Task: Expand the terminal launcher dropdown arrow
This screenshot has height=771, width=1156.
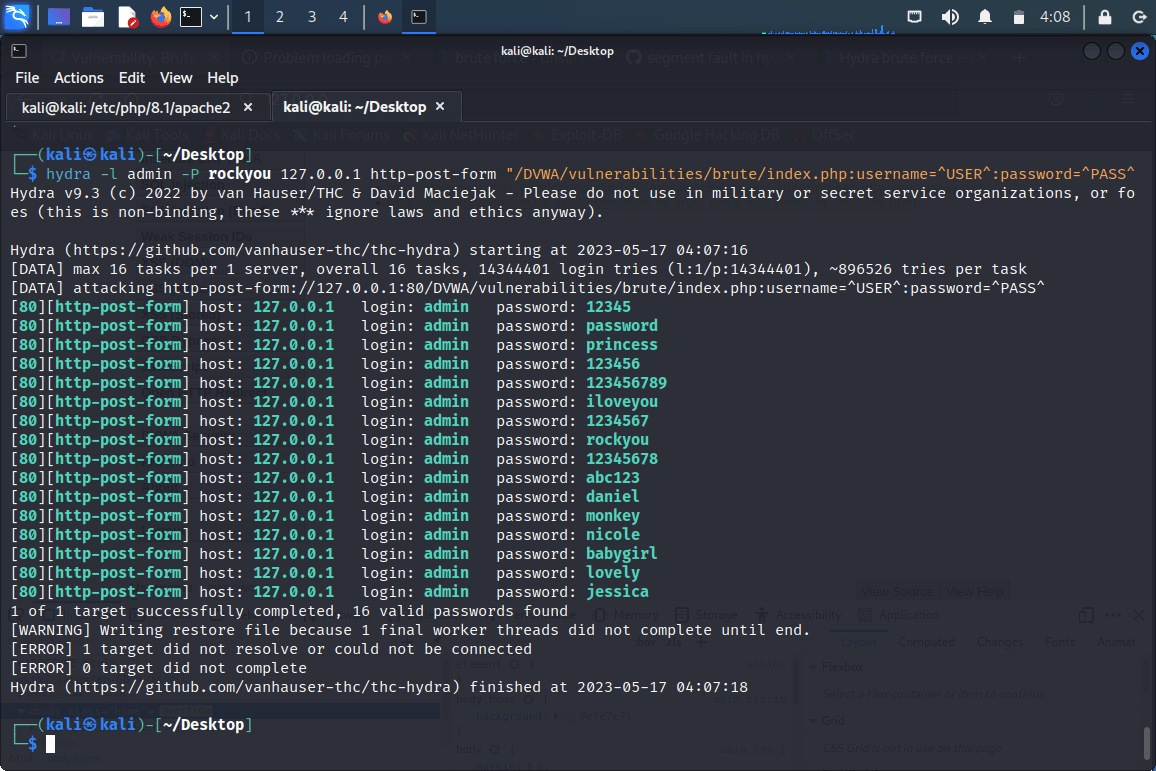Action: pyautogui.click(x=214, y=16)
